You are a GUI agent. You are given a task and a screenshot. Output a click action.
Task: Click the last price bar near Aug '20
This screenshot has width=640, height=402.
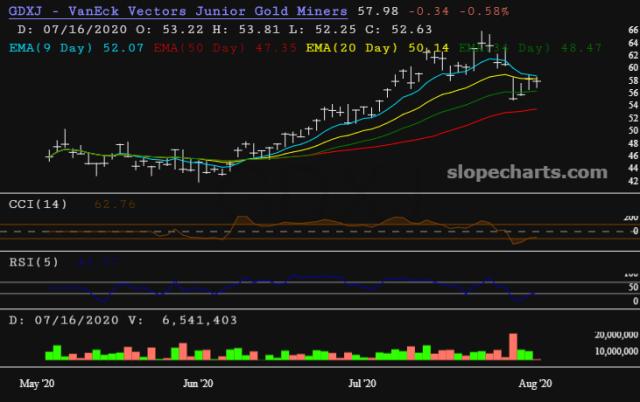click(x=537, y=81)
